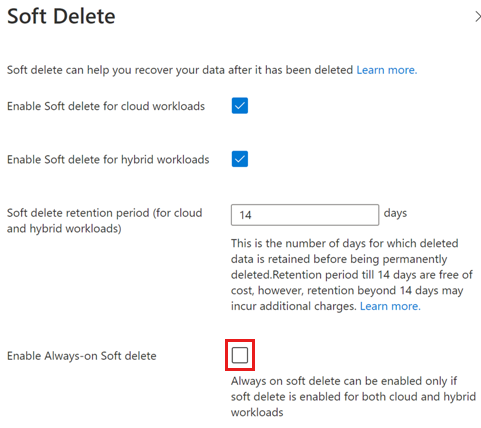Uncheck Enable Soft delete for hybrid workloads
Viewport: 481px width, 428px height.
click(240, 159)
